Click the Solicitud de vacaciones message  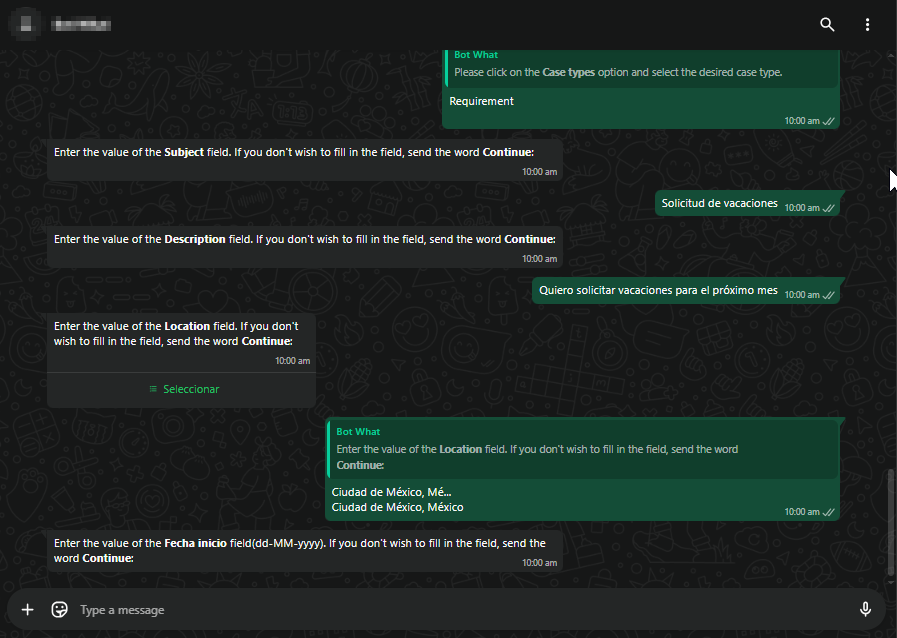719,203
